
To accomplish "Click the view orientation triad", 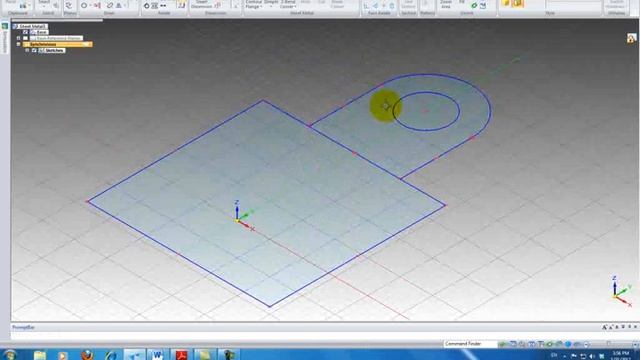I will tap(621, 291).
